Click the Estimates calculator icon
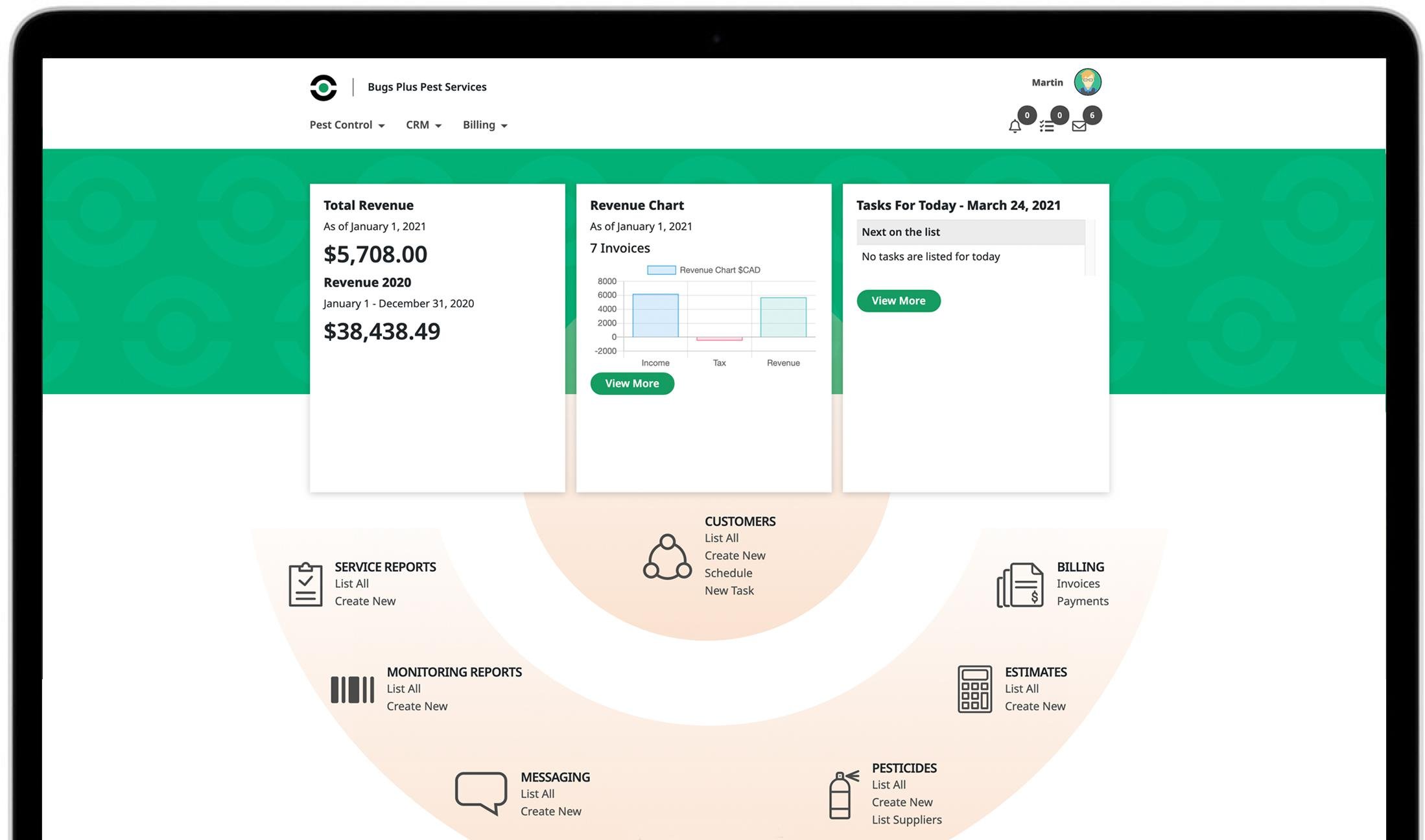1425x840 pixels. (x=974, y=689)
